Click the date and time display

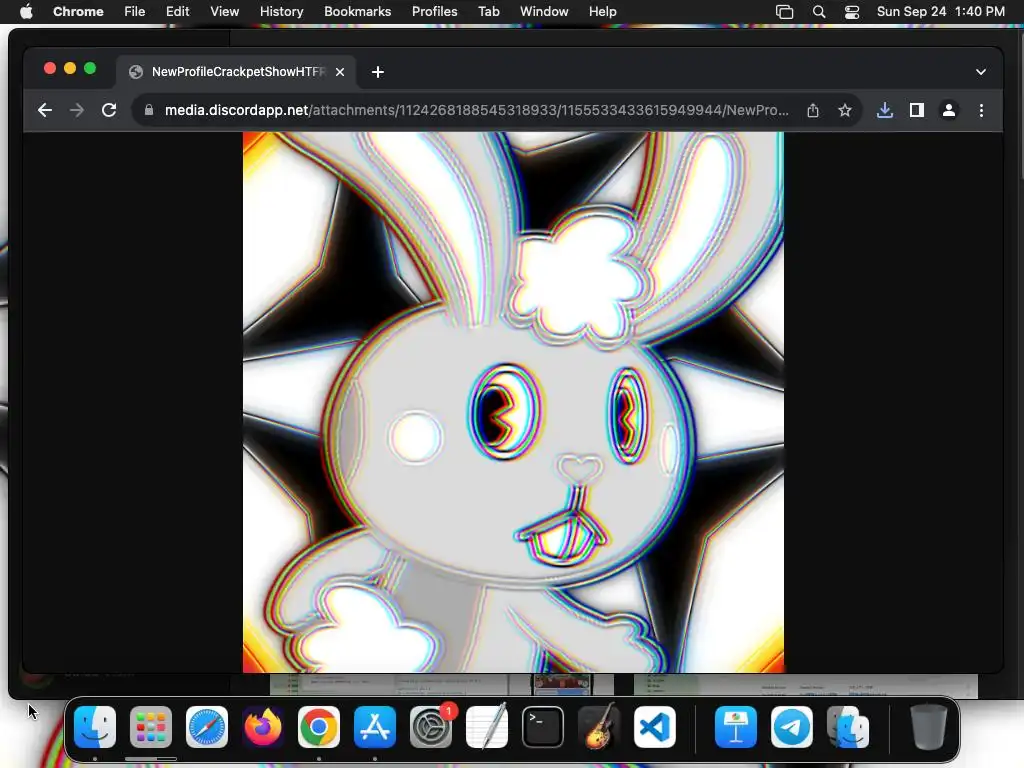click(x=940, y=12)
